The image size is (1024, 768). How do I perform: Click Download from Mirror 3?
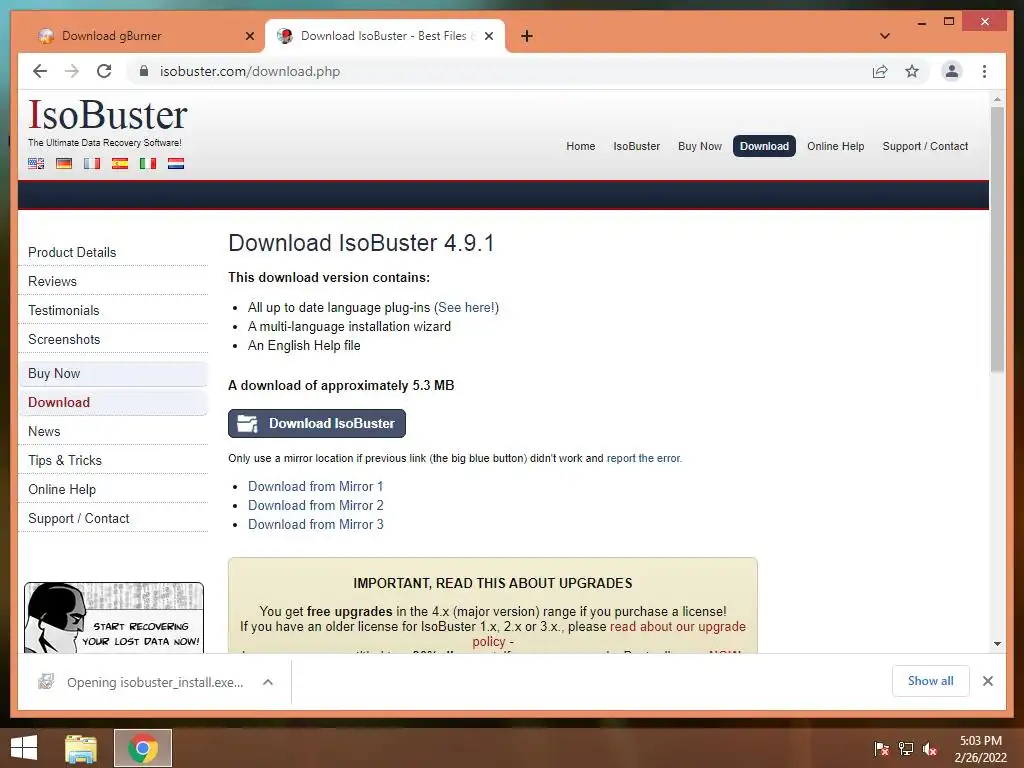(x=315, y=524)
